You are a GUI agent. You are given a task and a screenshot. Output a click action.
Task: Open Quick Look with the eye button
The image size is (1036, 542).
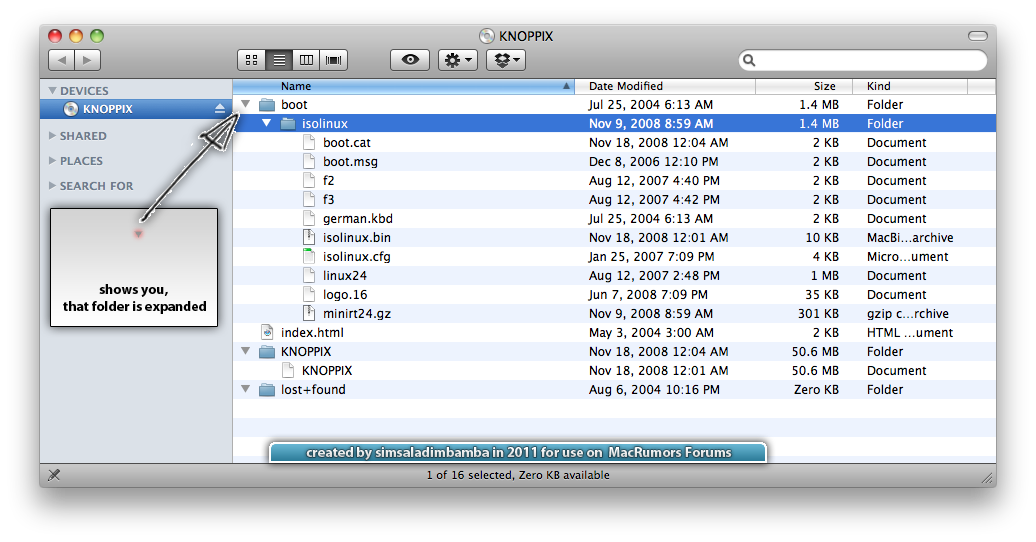coord(410,60)
